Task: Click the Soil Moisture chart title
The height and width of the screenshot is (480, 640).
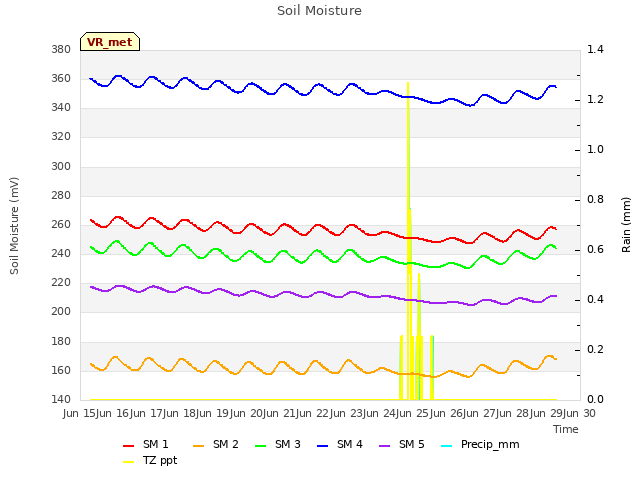Action: tap(319, 11)
